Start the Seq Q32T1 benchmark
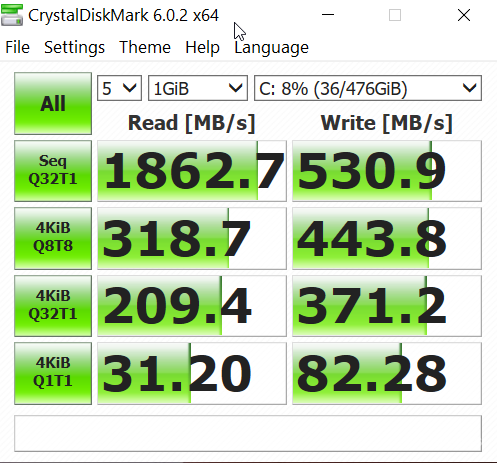 (x=53, y=171)
